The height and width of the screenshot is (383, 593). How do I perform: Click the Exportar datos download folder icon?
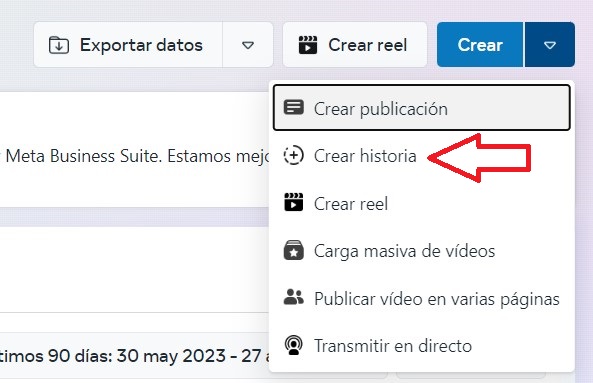point(59,45)
